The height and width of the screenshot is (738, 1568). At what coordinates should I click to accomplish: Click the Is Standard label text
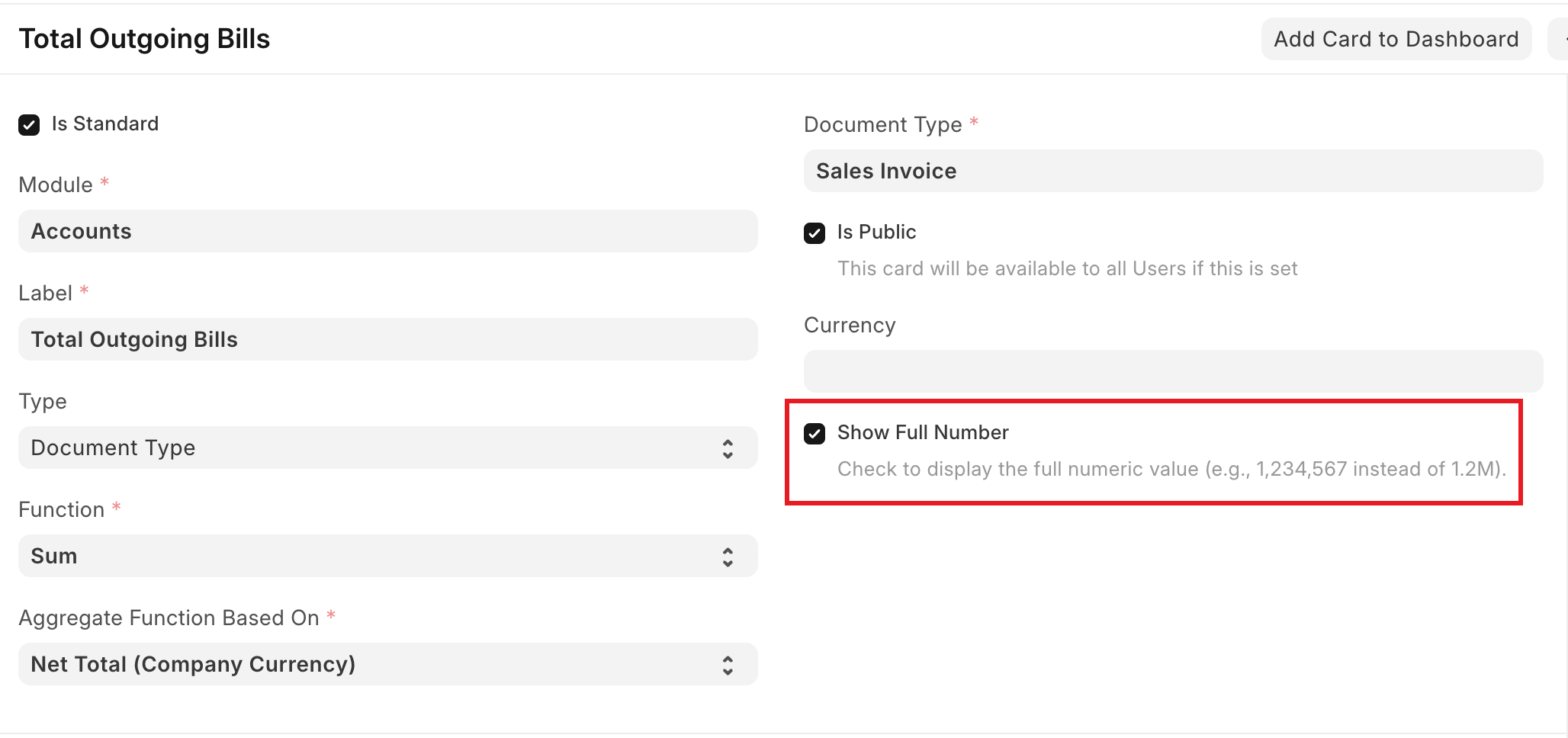[105, 124]
